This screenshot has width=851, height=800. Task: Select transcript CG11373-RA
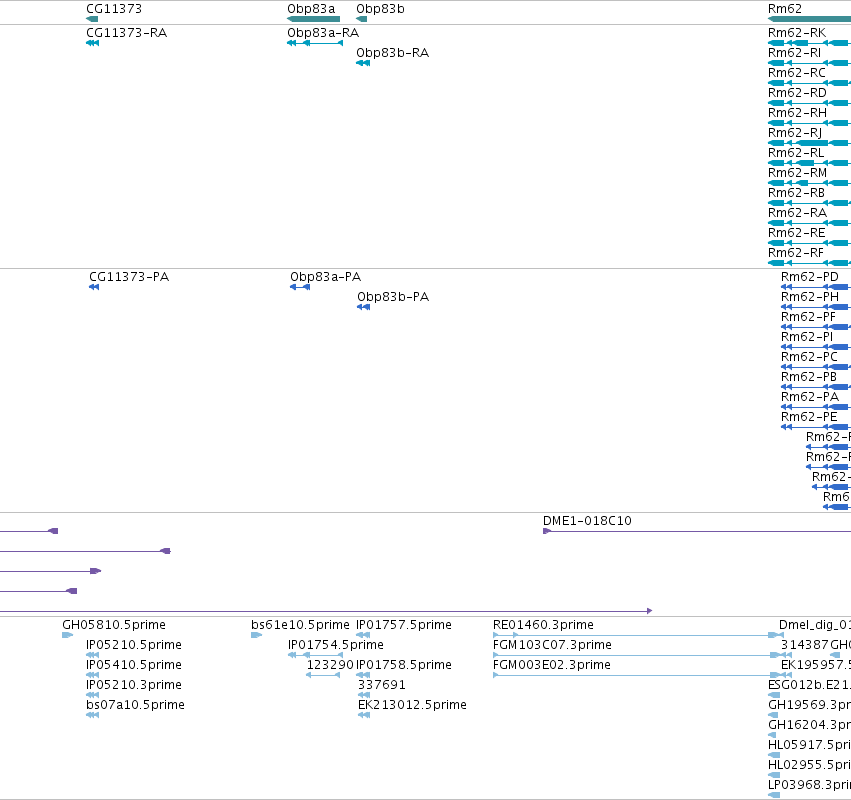point(126,33)
